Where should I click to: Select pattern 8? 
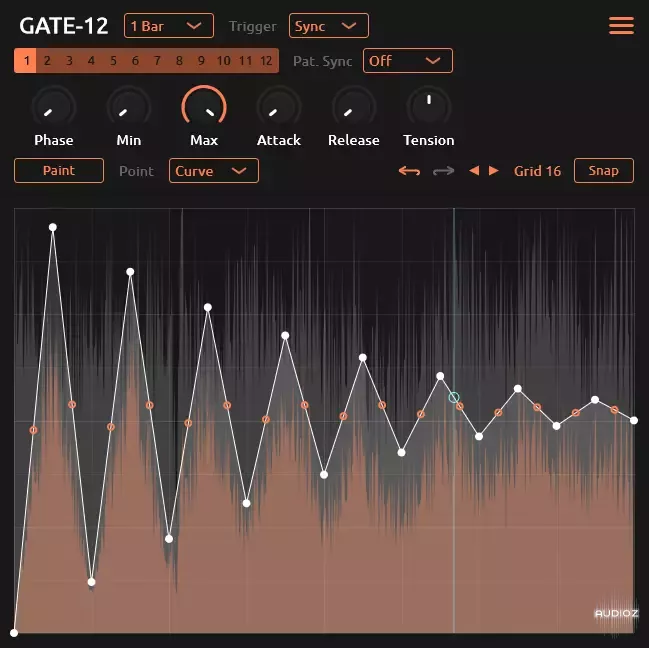[179, 61]
